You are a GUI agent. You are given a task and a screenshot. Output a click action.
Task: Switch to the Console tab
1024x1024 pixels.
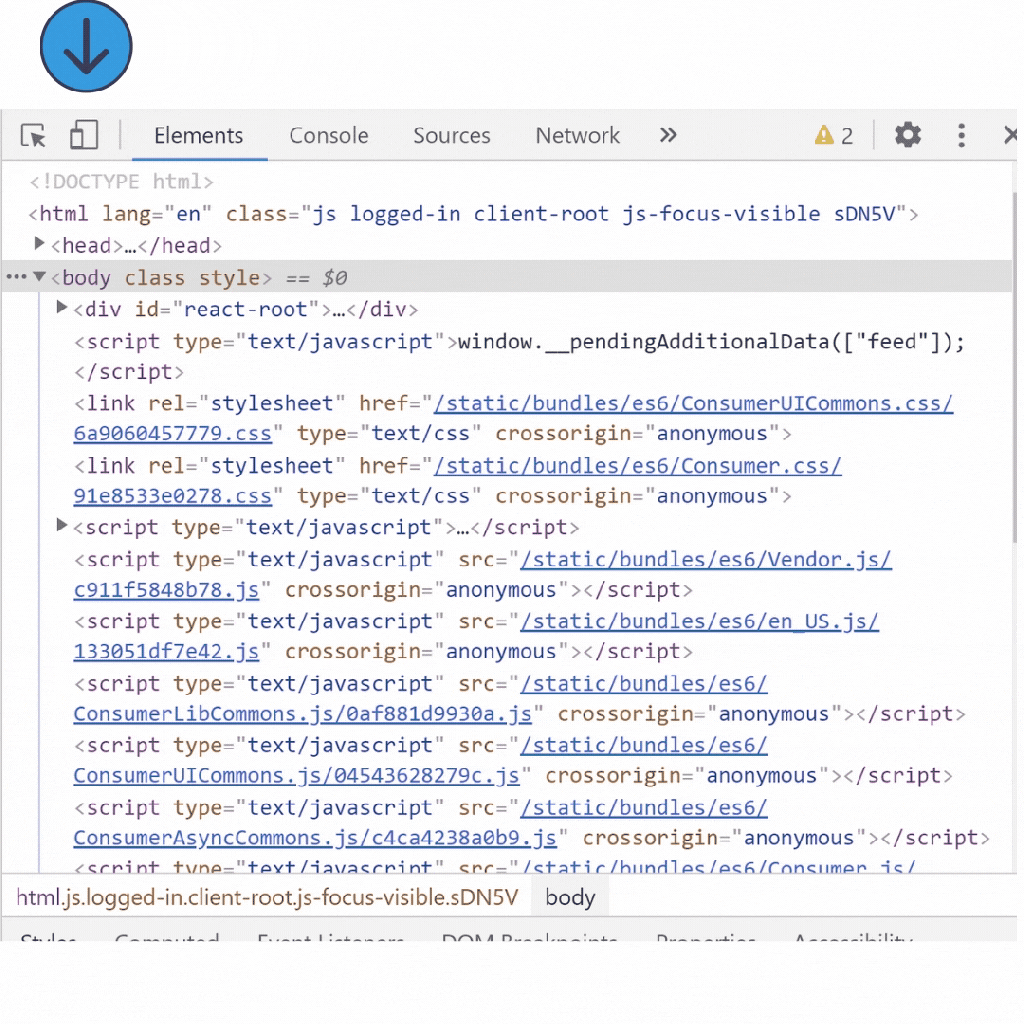pos(328,136)
